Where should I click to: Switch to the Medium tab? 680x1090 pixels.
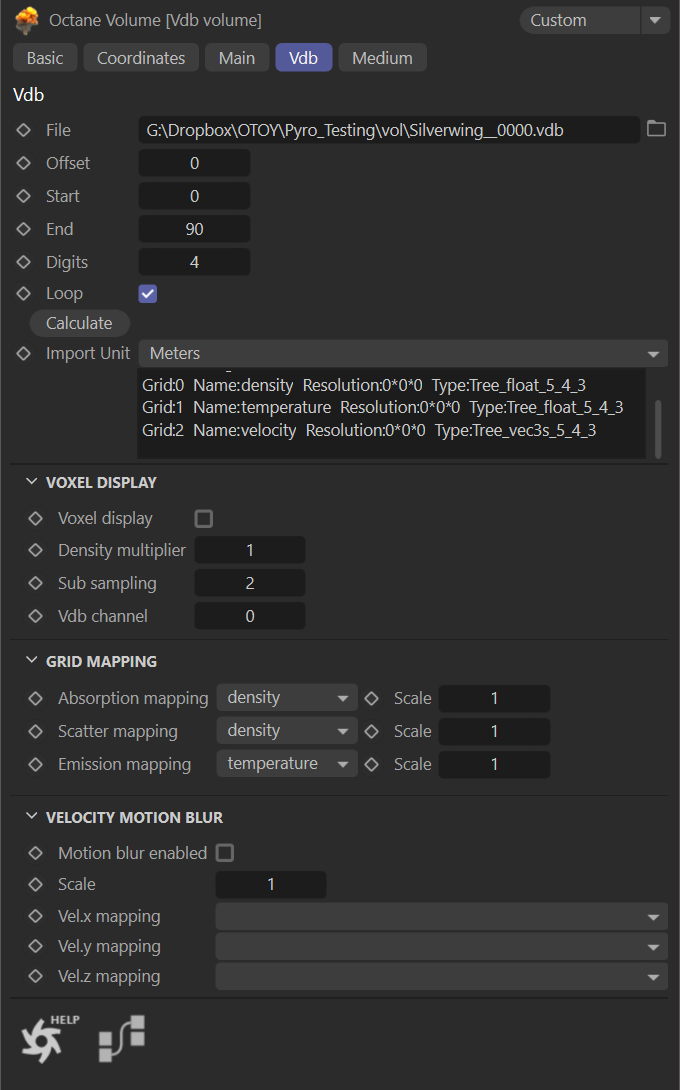[382, 58]
